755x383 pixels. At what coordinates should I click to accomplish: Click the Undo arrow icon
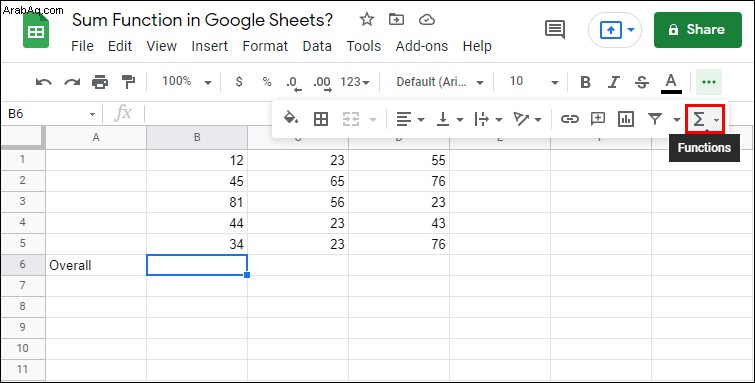44,82
